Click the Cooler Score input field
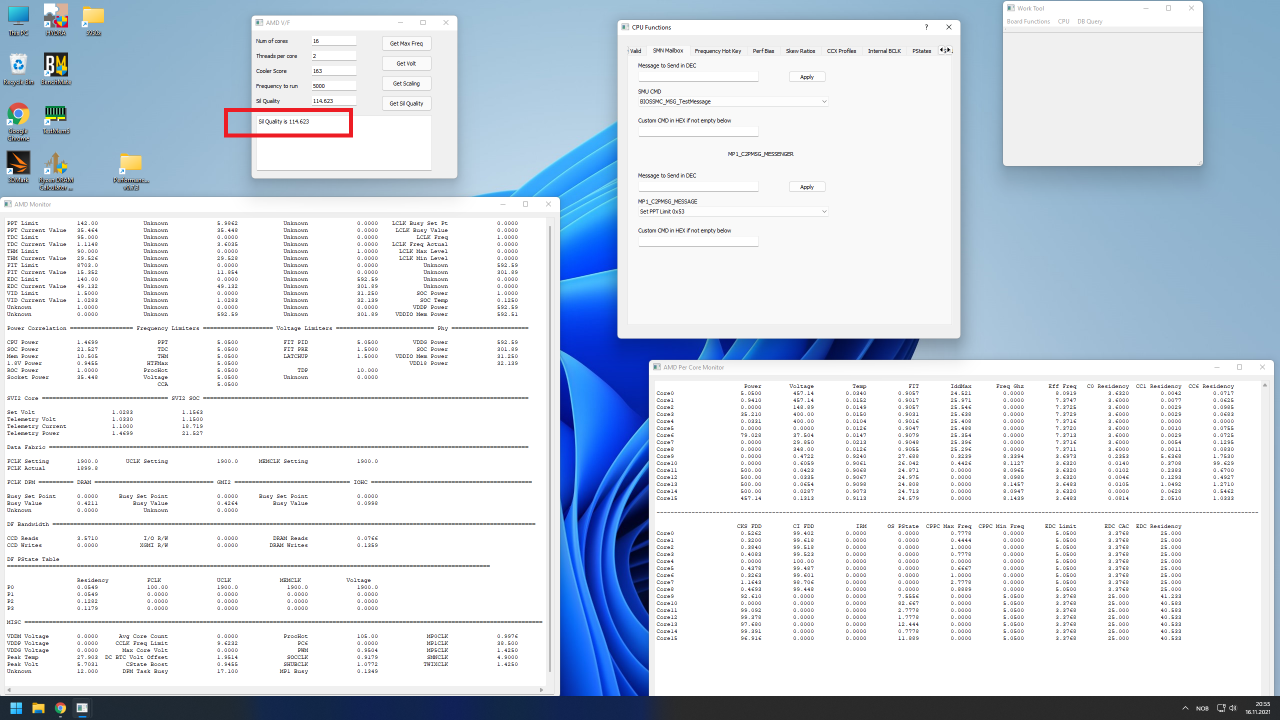 coord(333,71)
